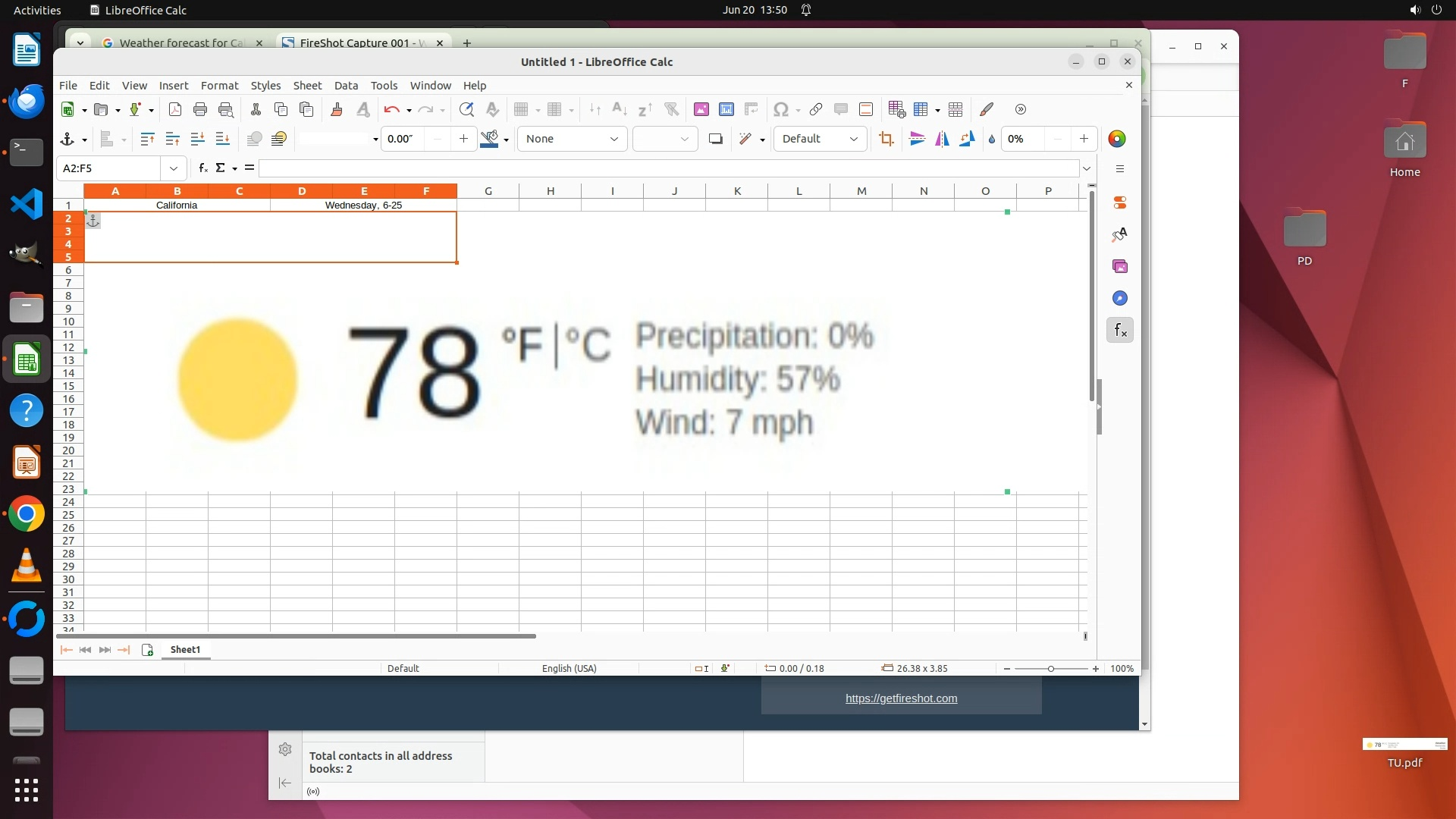The height and width of the screenshot is (819, 1456).
Task: Click the Insert Image toolbar icon
Action: point(701,109)
